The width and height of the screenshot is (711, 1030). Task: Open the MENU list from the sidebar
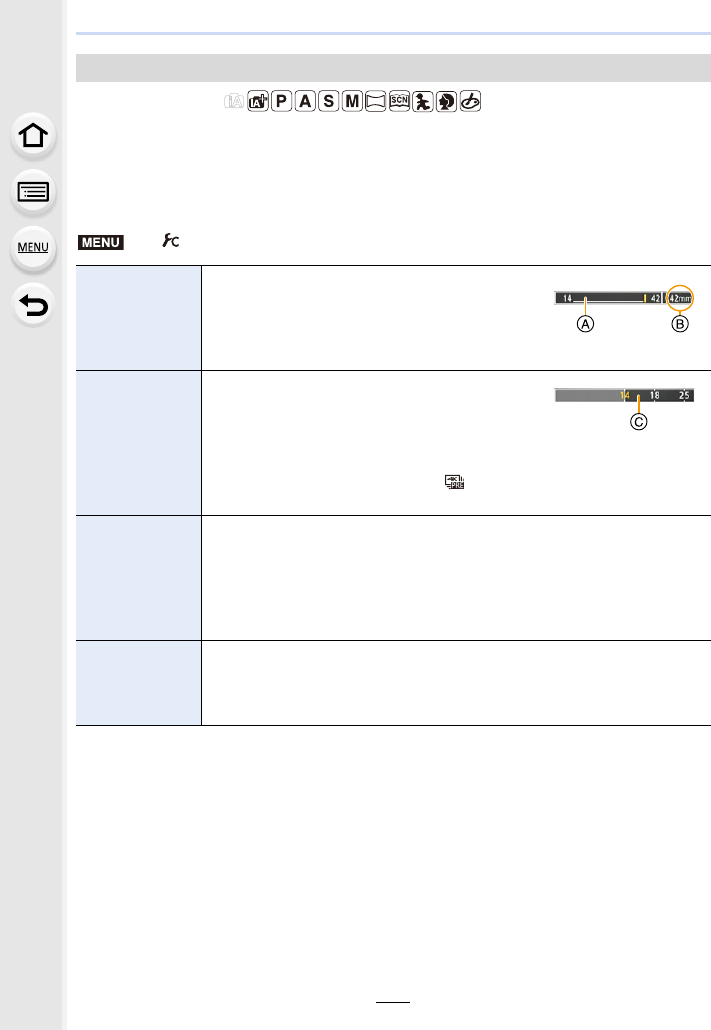[33, 249]
